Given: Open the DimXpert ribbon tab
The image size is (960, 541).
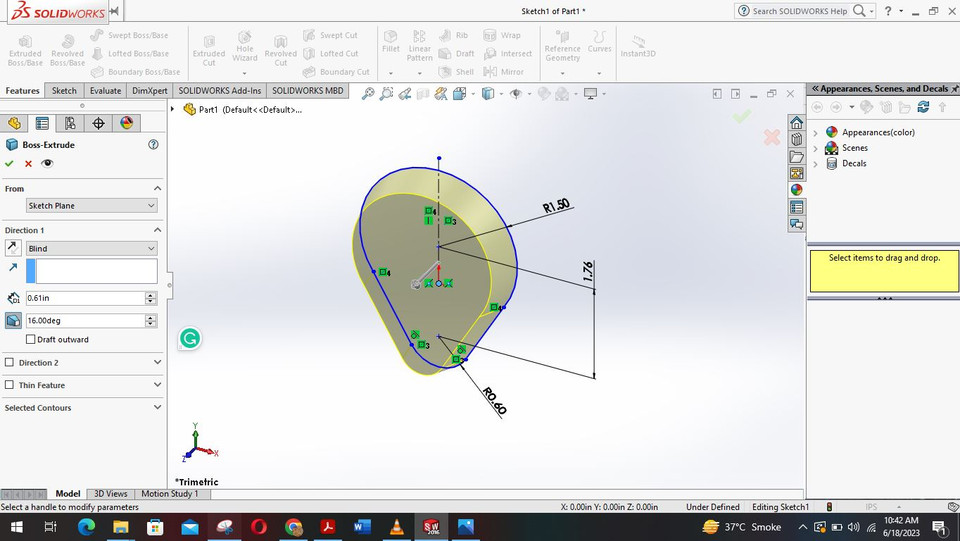Looking at the screenshot, I should click(149, 91).
